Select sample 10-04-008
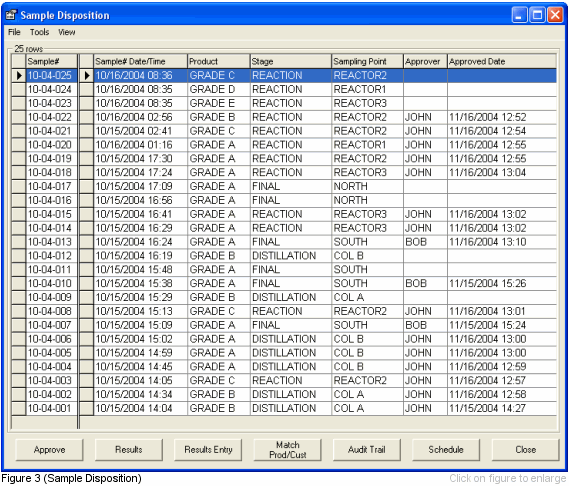The image size is (569, 486). click(52, 311)
